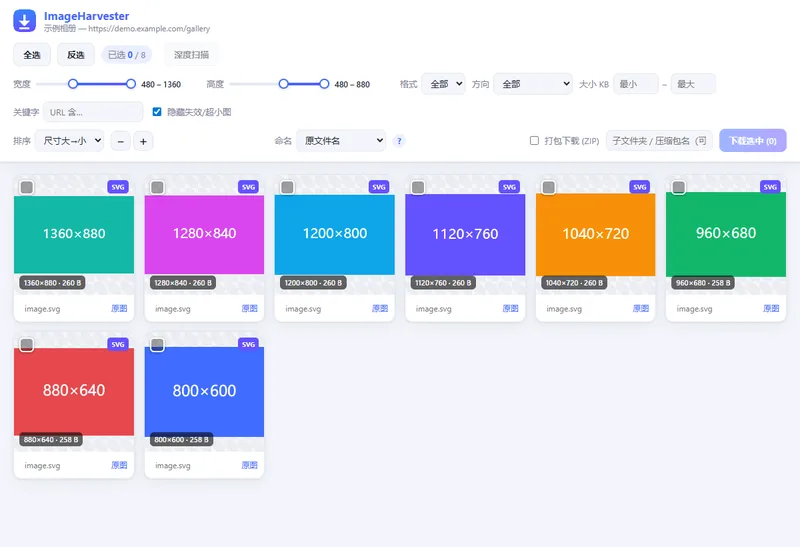Select the 1360×880 image checkbox

pyautogui.click(x=27, y=187)
